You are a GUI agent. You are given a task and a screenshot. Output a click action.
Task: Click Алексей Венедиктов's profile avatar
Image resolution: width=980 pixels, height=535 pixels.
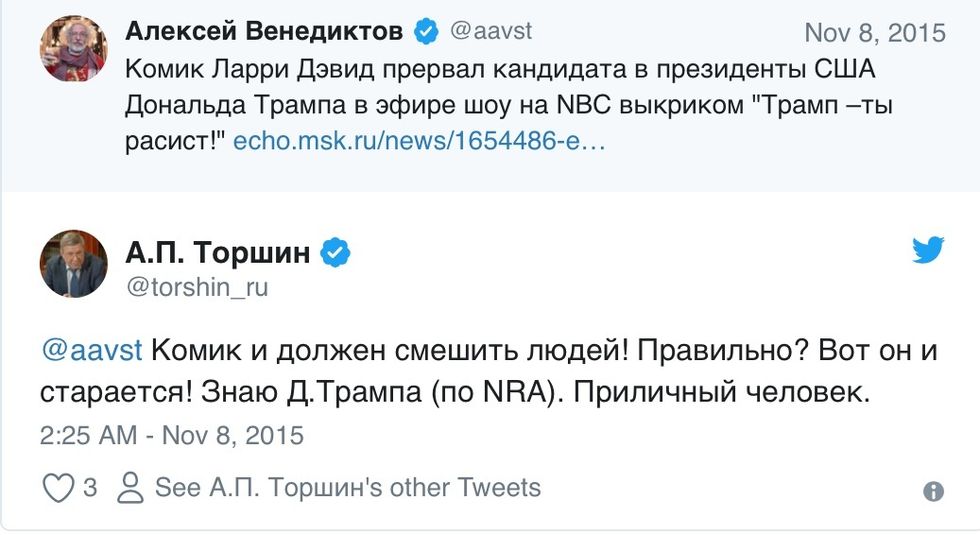(72, 48)
